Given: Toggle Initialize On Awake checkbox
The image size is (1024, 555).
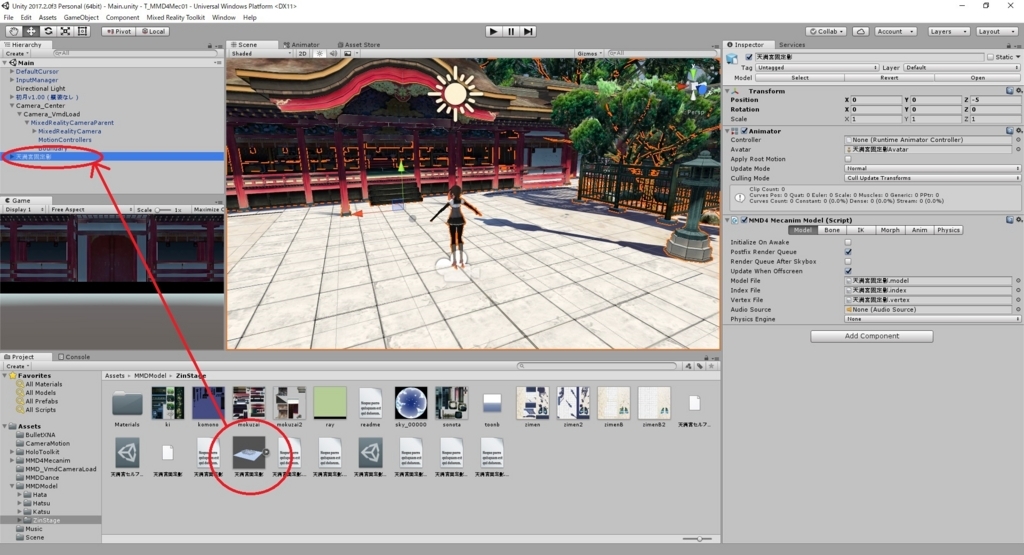Looking at the screenshot, I should [x=848, y=242].
